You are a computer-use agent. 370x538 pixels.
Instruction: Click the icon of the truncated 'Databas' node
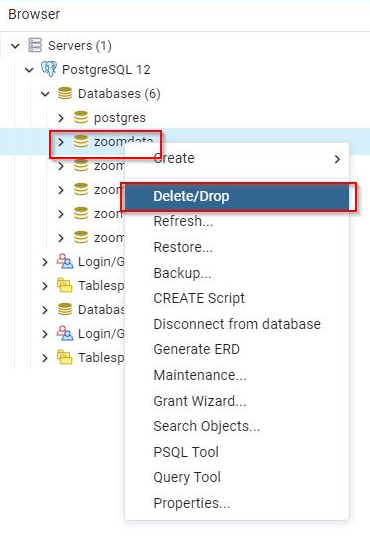pos(65,309)
